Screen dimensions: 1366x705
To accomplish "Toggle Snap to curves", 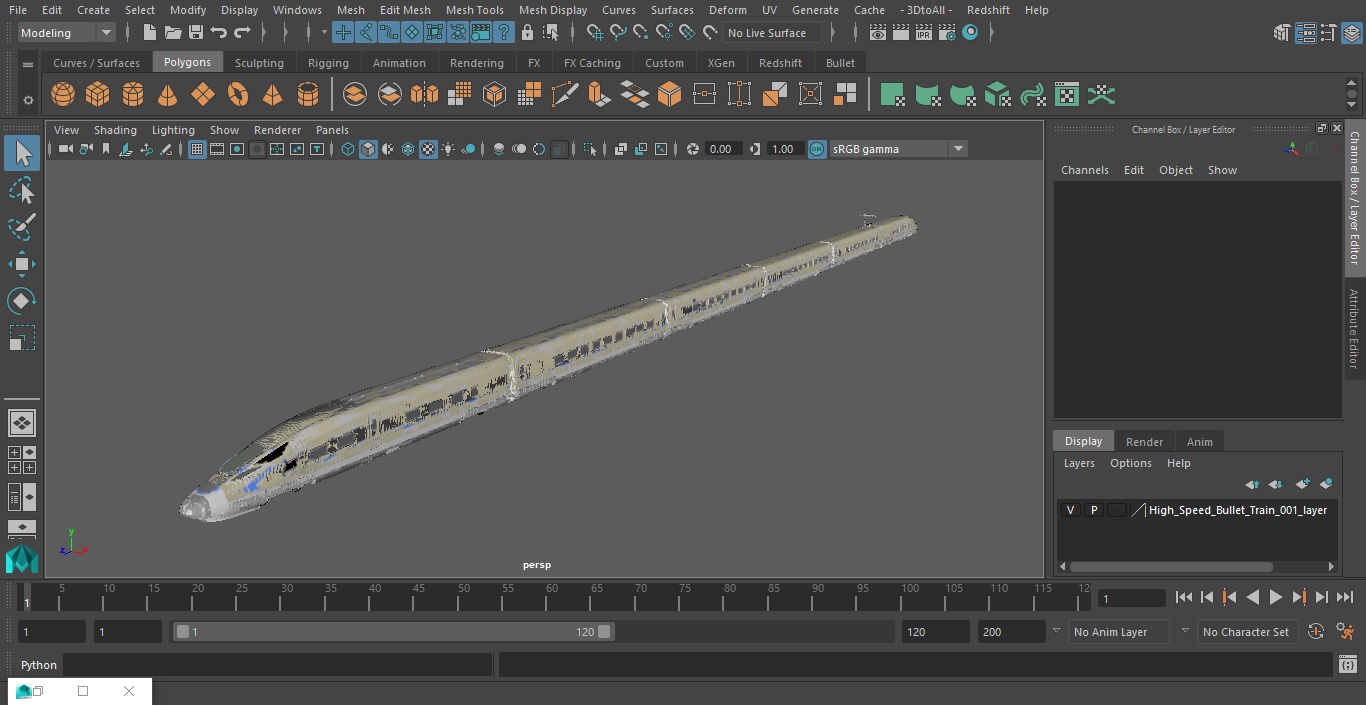I will pos(618,33).
